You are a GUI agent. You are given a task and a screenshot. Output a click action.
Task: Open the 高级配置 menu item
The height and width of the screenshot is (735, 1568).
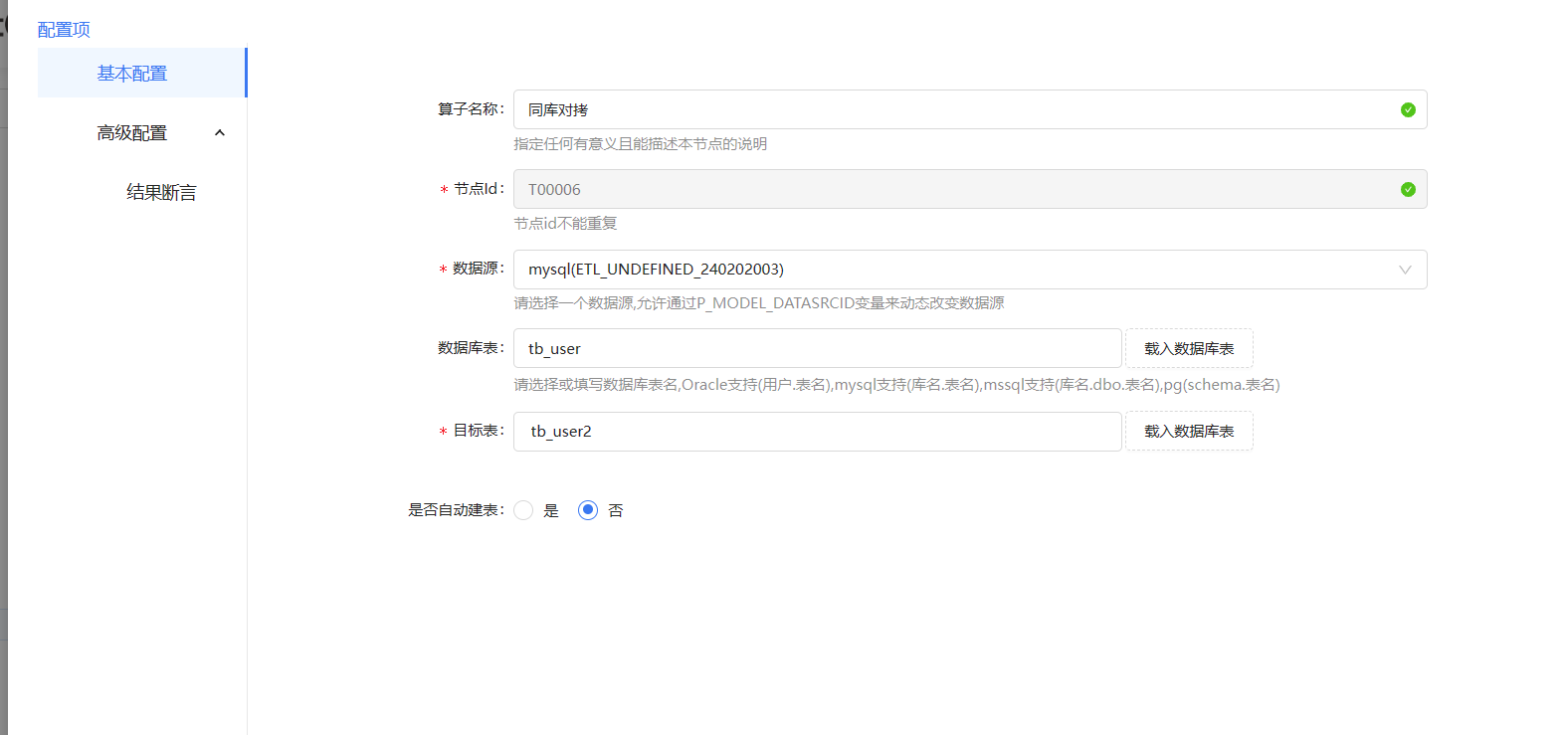tap(132, 133)
